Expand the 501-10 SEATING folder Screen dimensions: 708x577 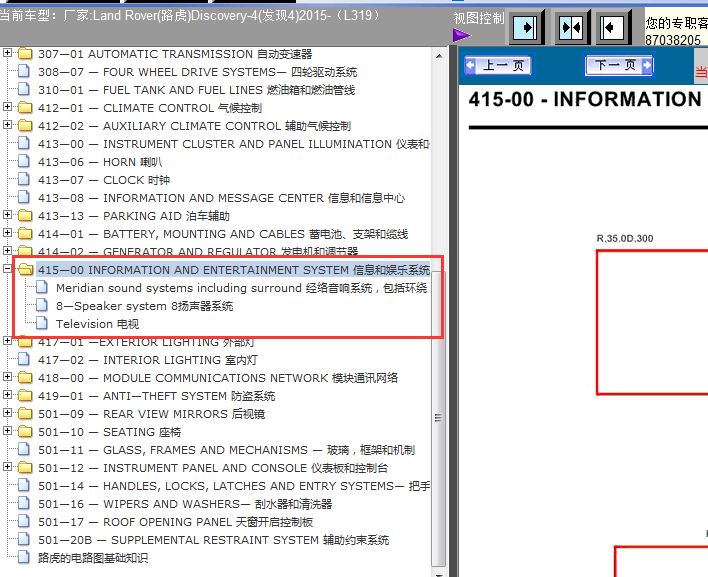click(x=7, y=431)
